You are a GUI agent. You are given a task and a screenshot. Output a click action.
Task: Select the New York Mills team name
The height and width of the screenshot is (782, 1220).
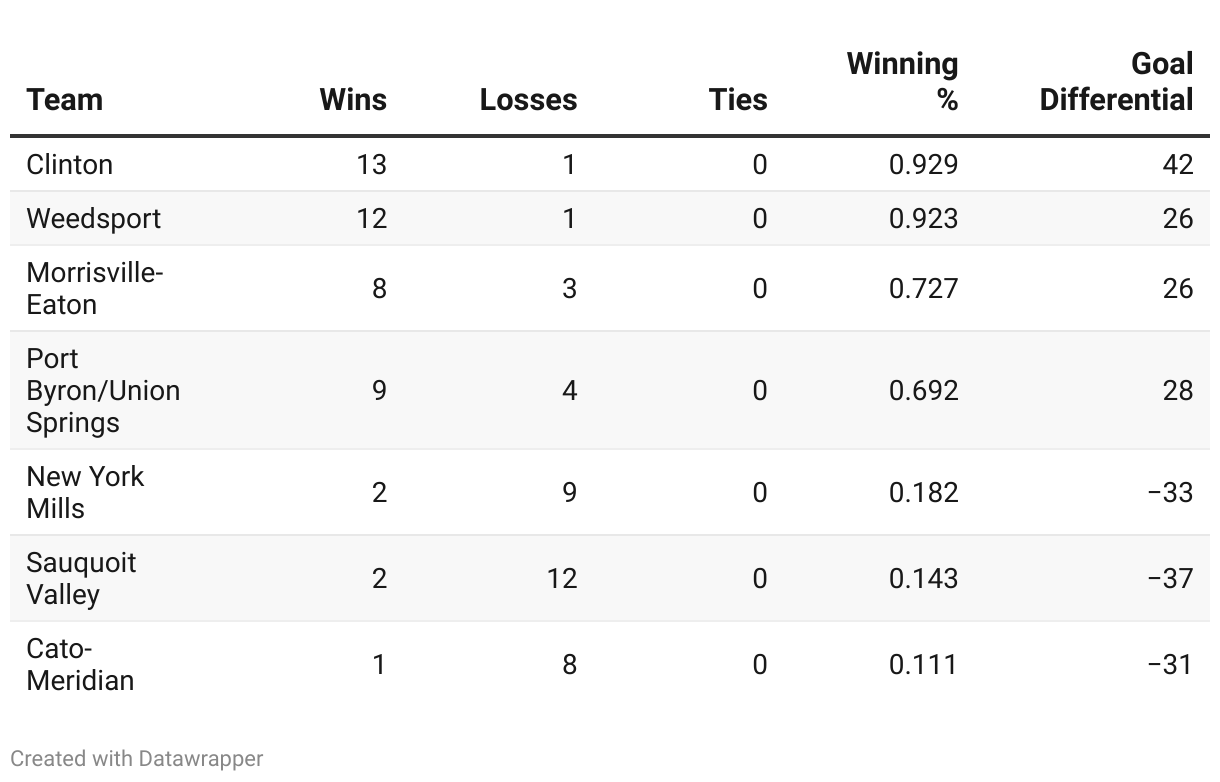click(x=85, y=492)
